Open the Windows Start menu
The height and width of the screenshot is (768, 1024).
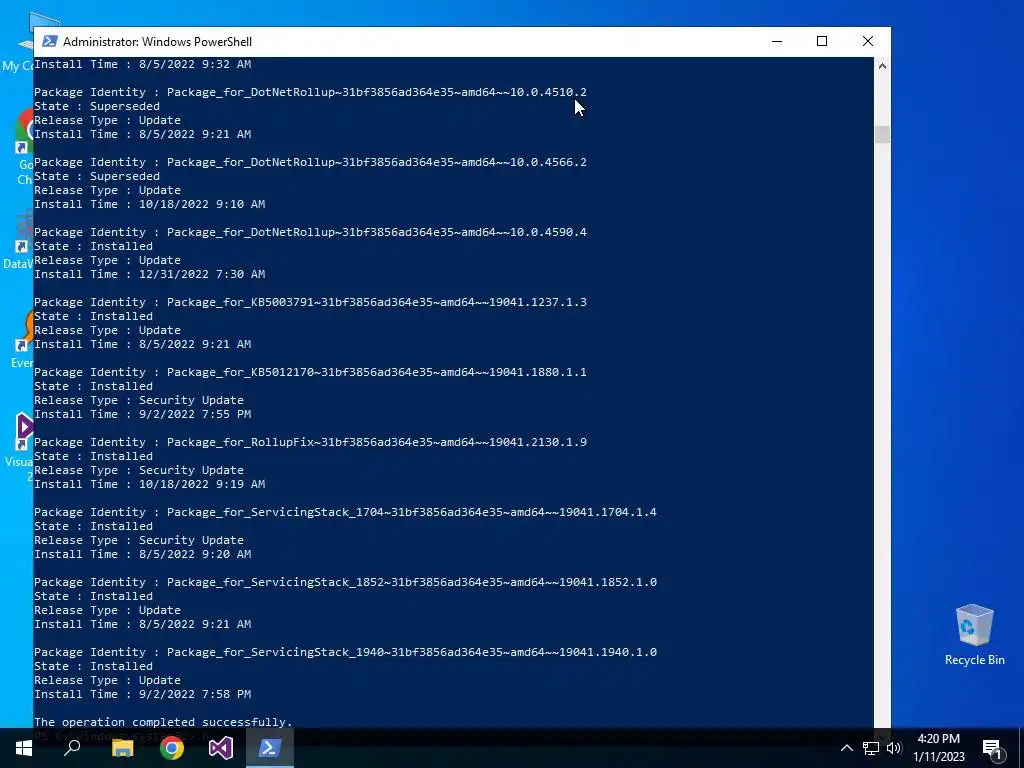(24, 748)
